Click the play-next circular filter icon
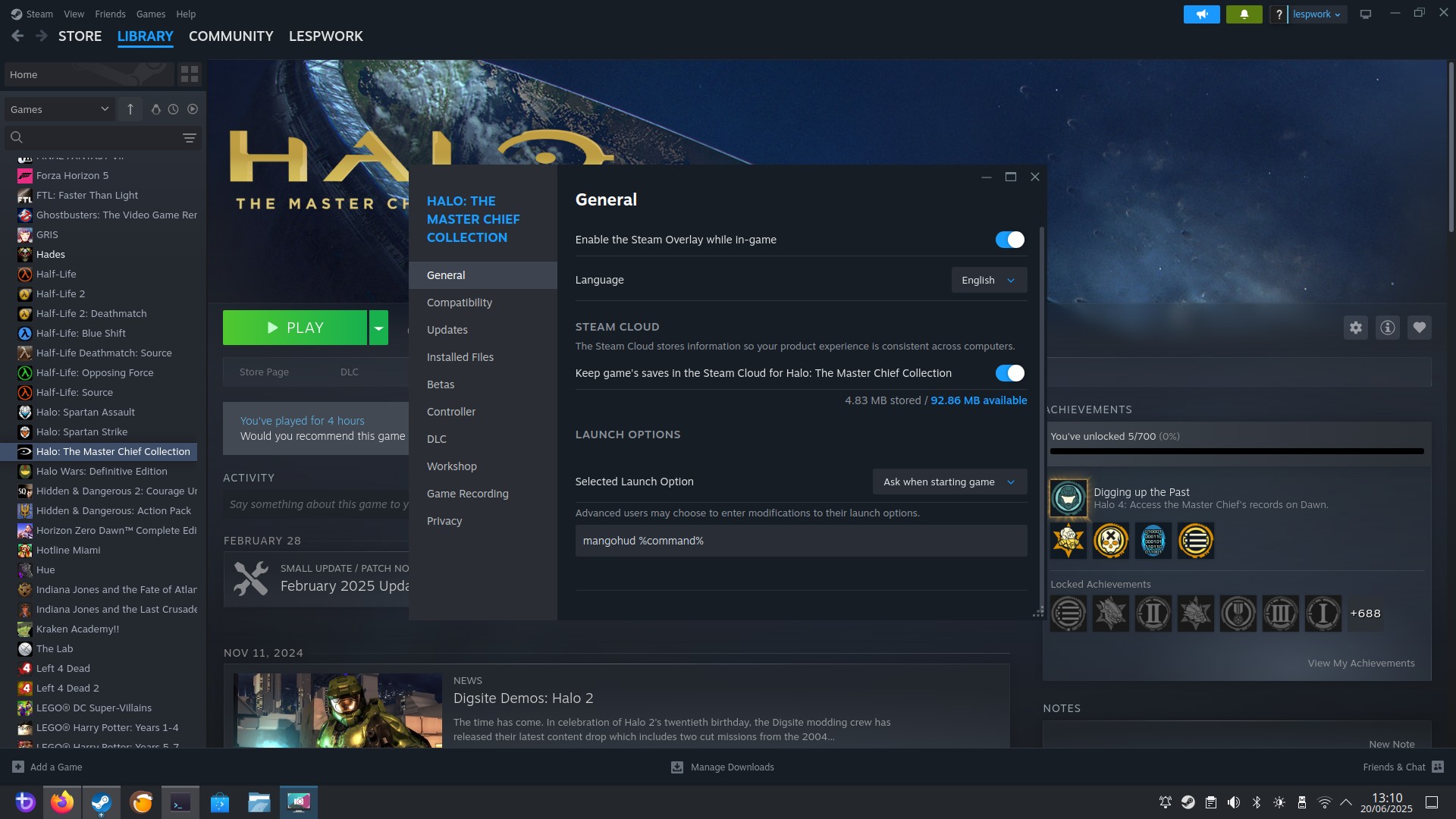This screenshot has height=819, width=1456. coord(193,109)
